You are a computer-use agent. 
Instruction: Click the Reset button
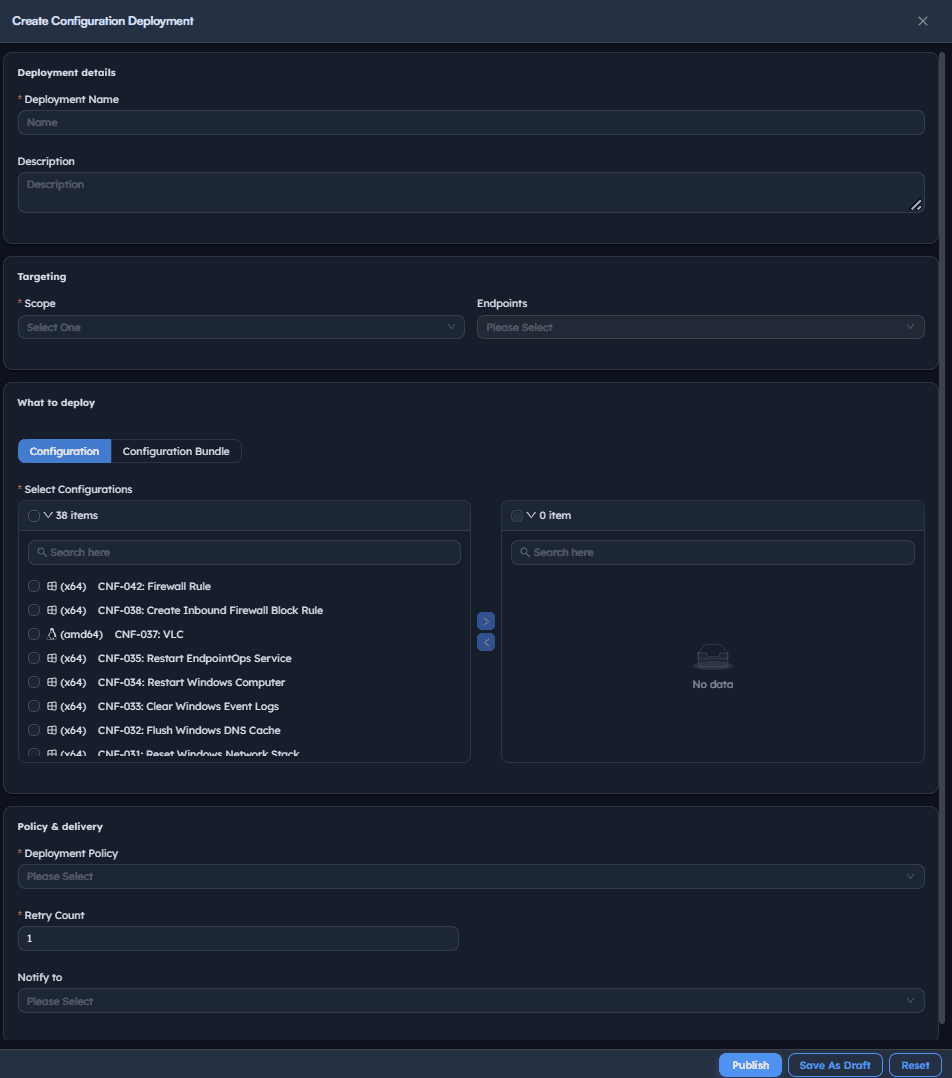[916, 1066]
